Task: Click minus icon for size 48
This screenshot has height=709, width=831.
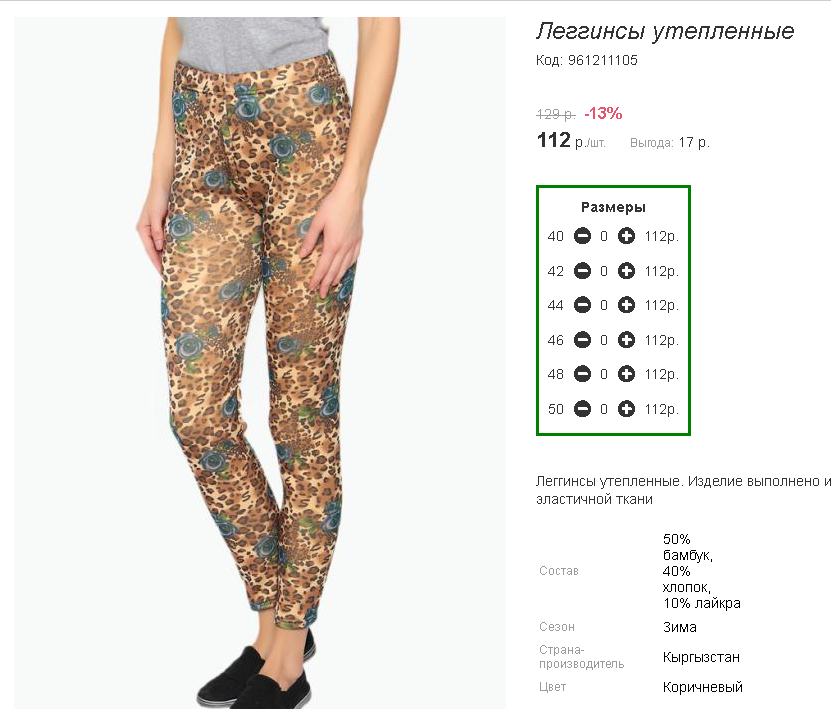Action: (x=582, y=374)
